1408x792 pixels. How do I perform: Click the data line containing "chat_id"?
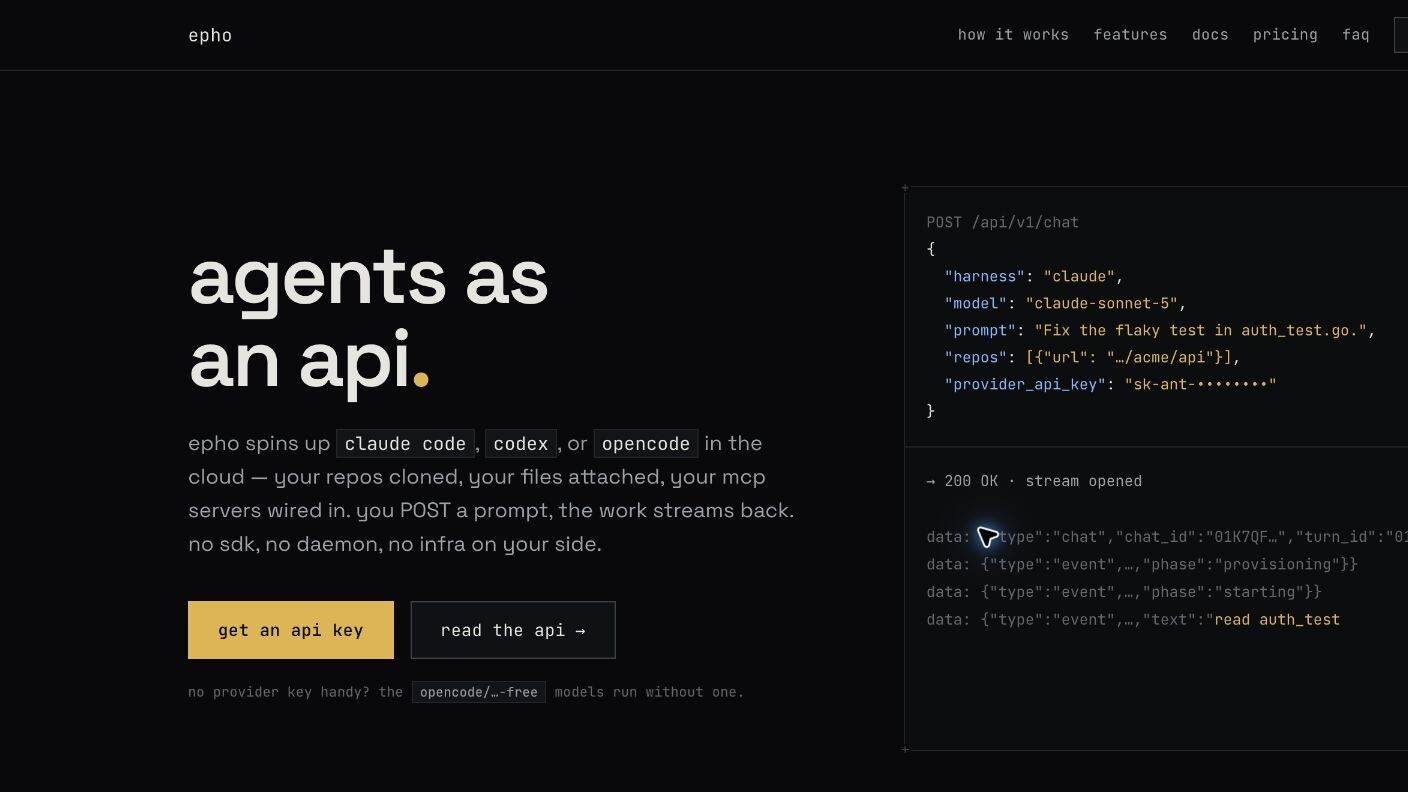[x=1167, y=537]
